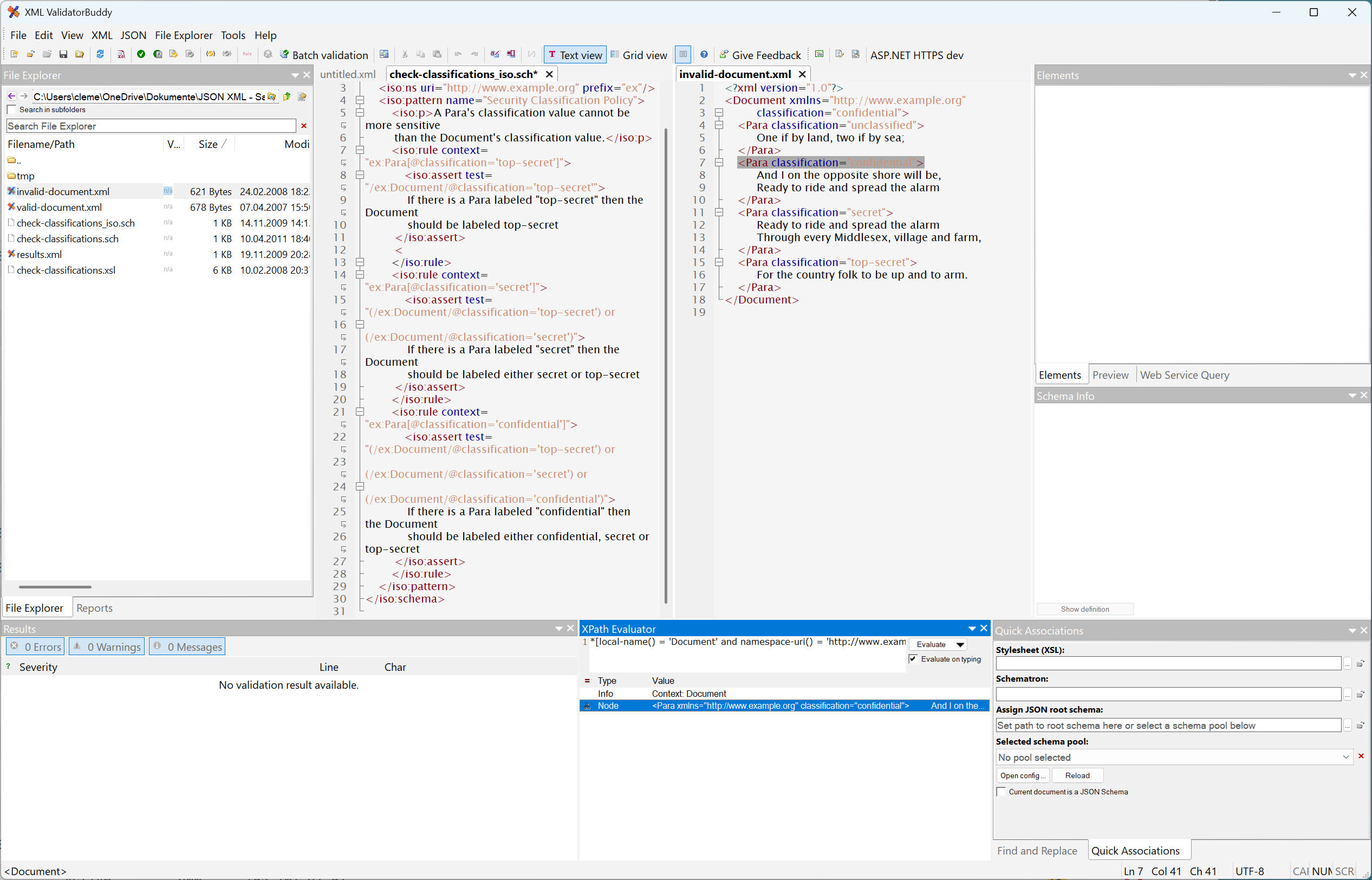This screenshot has width=1372, height=880.
Task: Open Elements panel dropdown arrow
Action: pos(1352,75)
